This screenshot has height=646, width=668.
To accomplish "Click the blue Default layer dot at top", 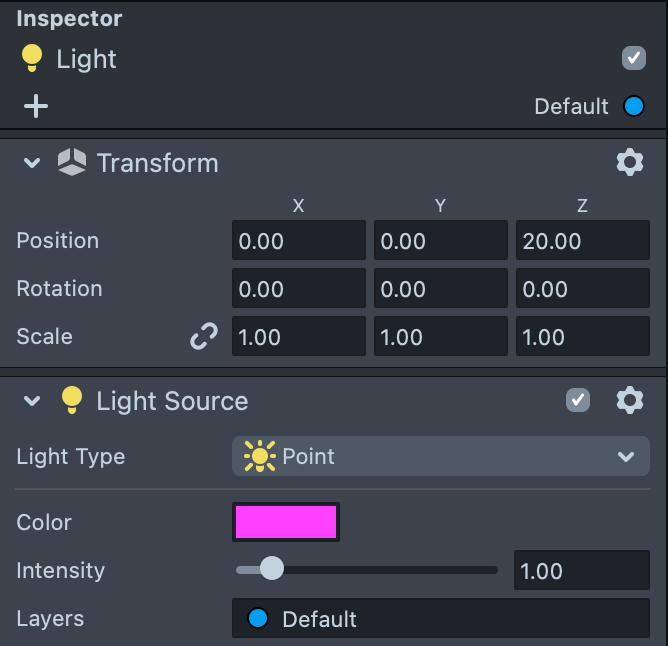I will 633,106.
